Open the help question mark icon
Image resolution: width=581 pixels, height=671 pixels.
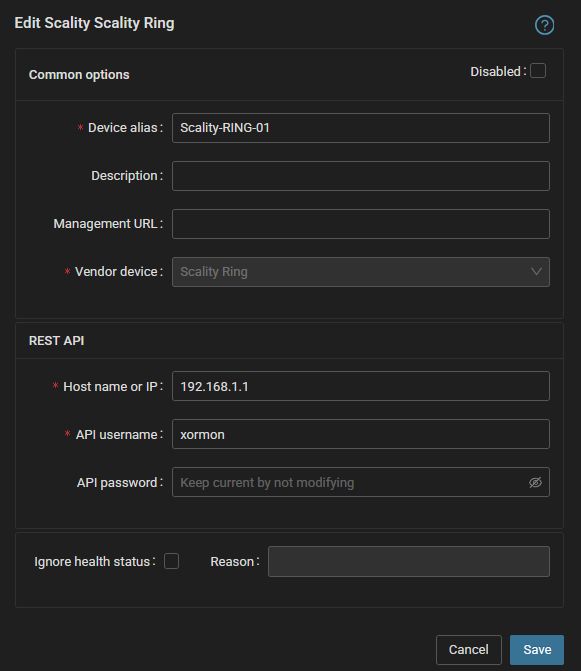click(x=544, y=25)
